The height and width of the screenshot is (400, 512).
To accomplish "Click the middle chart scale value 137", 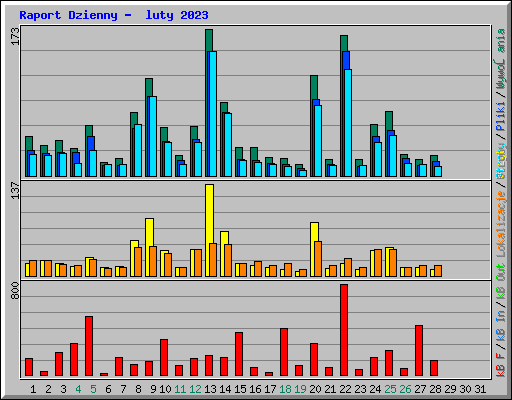I will tap(15, 190).
